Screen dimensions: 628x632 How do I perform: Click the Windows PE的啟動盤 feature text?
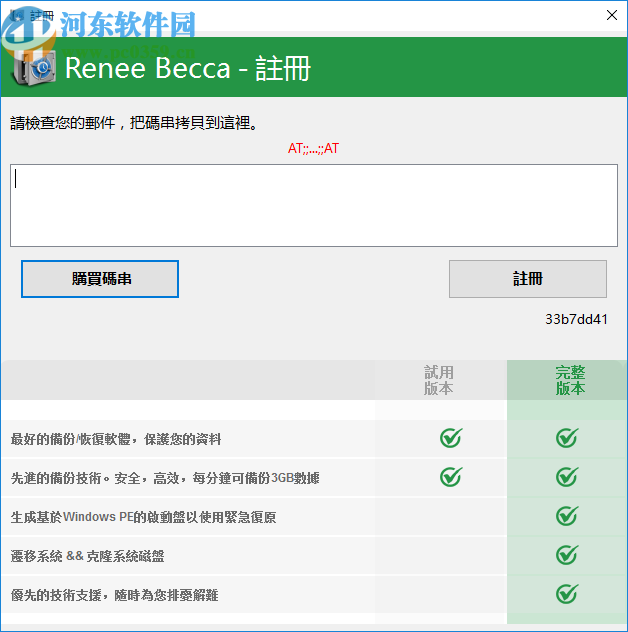(x=143, y=517)
